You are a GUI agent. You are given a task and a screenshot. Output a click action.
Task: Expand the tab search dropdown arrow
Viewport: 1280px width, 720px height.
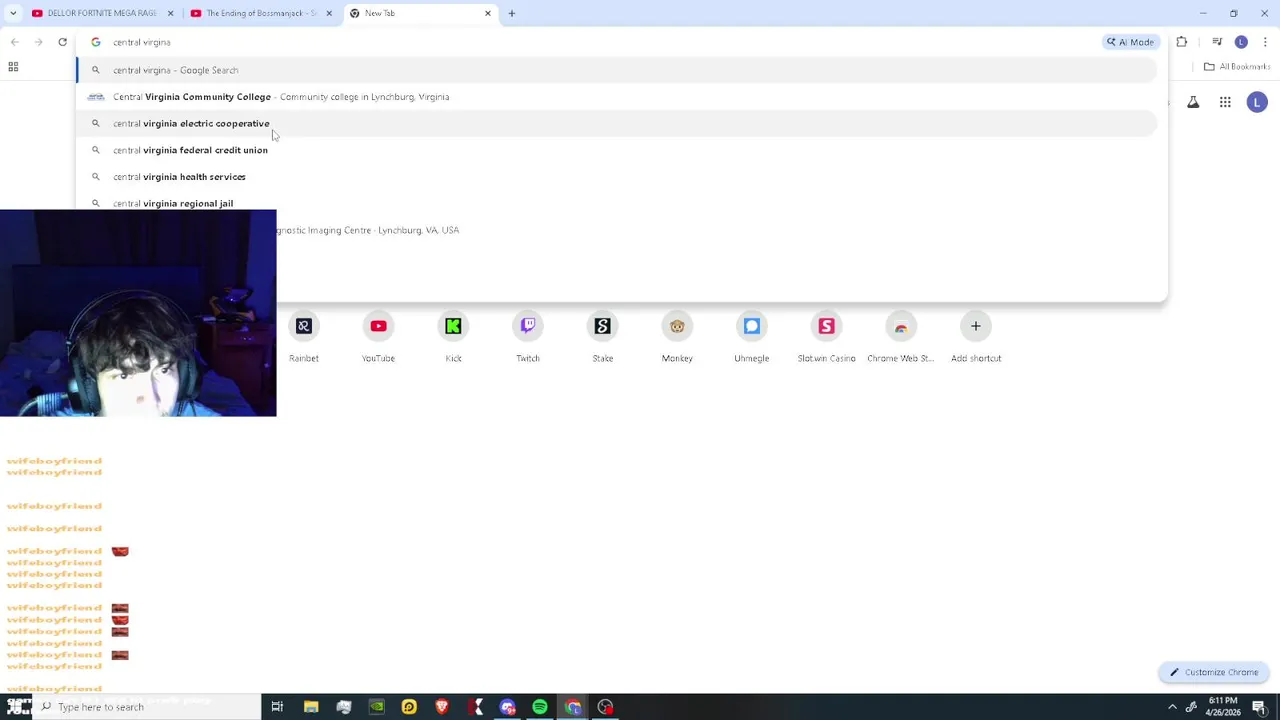point(13,13)
